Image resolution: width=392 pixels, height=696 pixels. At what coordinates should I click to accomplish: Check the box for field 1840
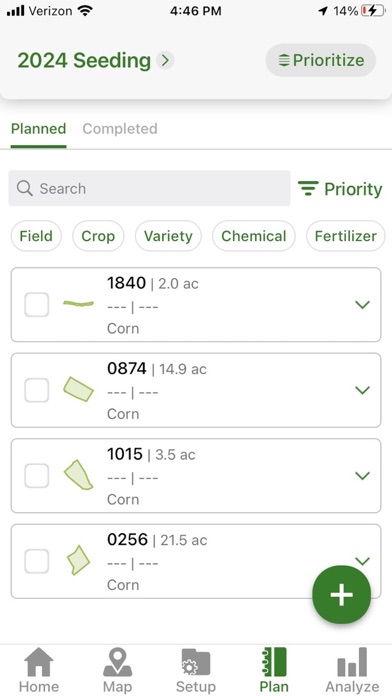[x=36, y=304]
